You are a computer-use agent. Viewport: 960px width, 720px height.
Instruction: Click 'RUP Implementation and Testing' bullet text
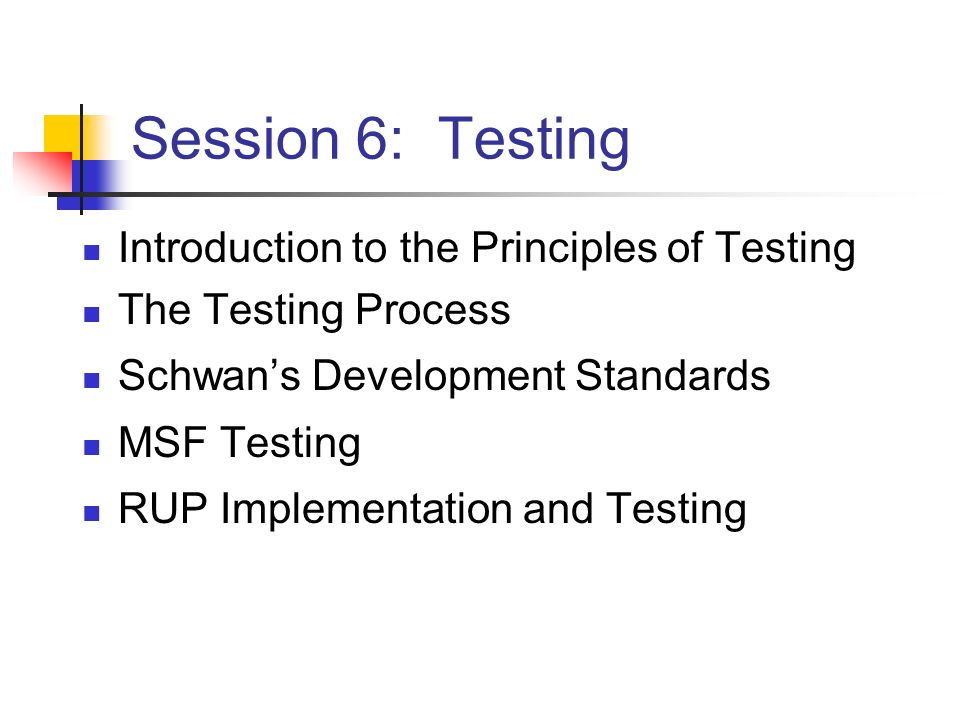(432, 509)
